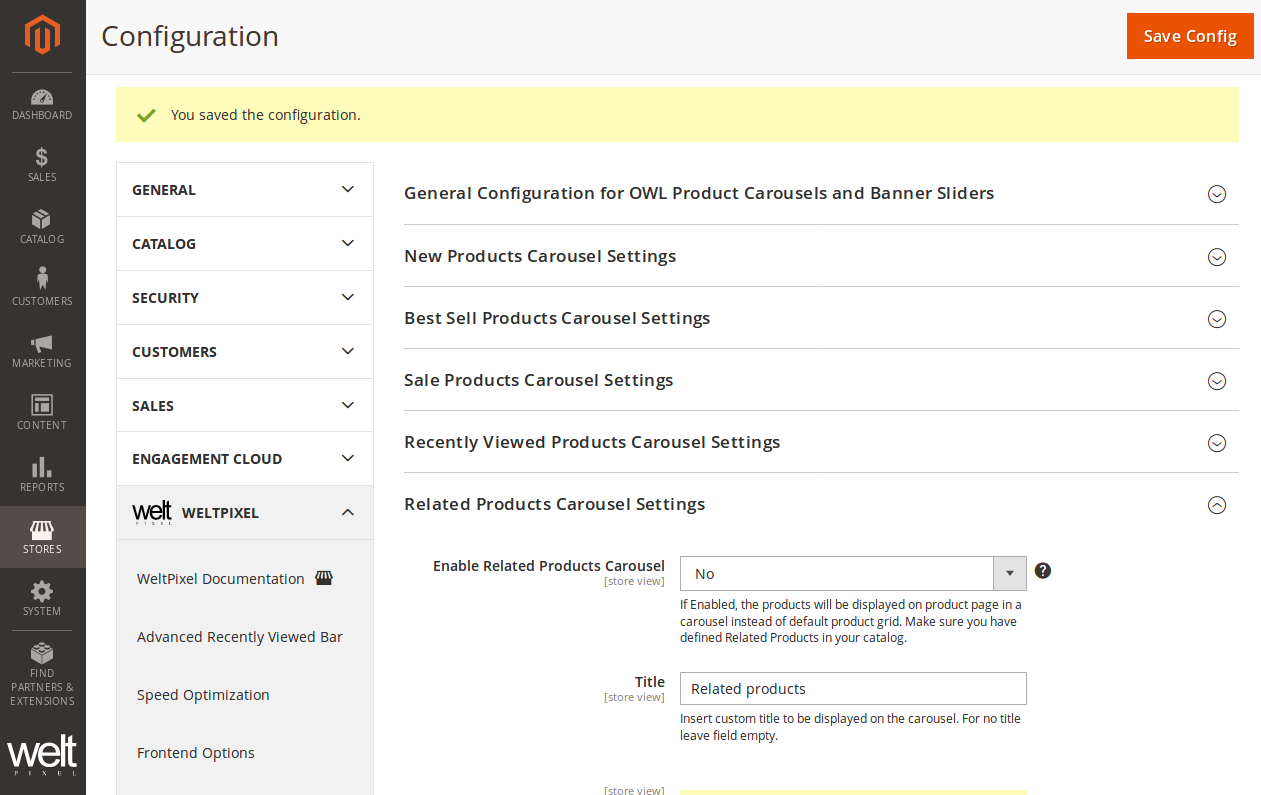Click the help question mark icon
The image size is (1261, 795).
click(1043, 571)
